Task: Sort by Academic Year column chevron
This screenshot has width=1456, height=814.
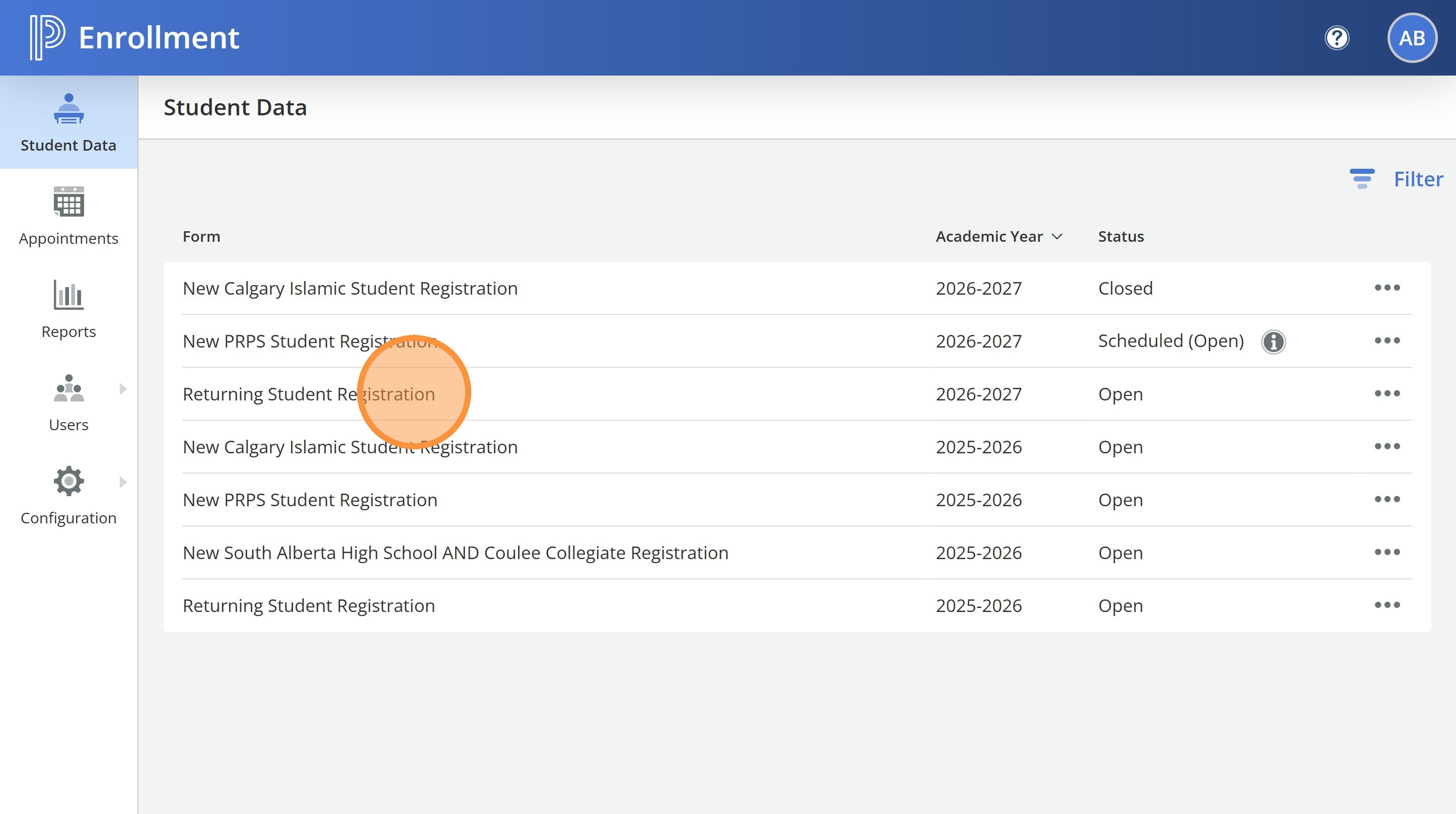Action: click(x=1056, y=236)
